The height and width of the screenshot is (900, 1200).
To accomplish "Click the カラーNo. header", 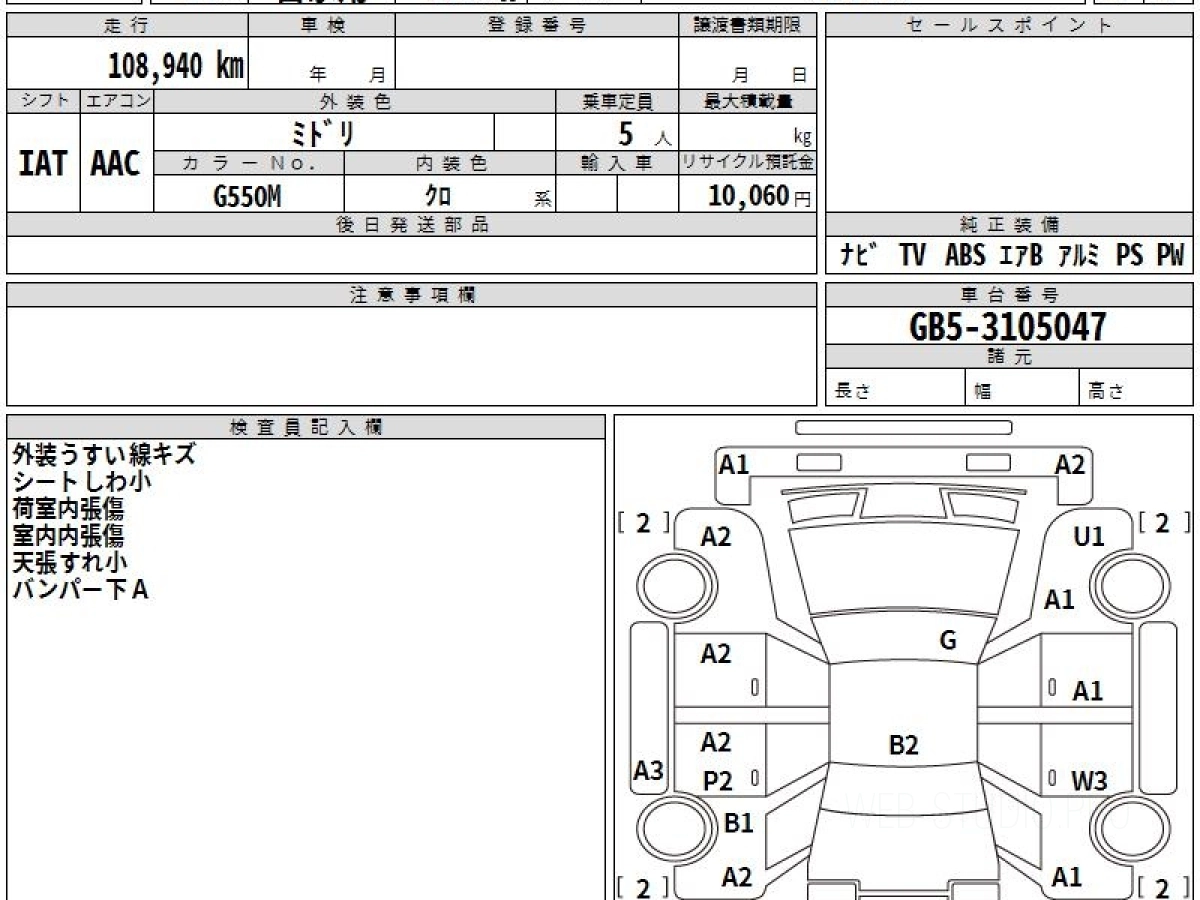I will tap(249, 163).
